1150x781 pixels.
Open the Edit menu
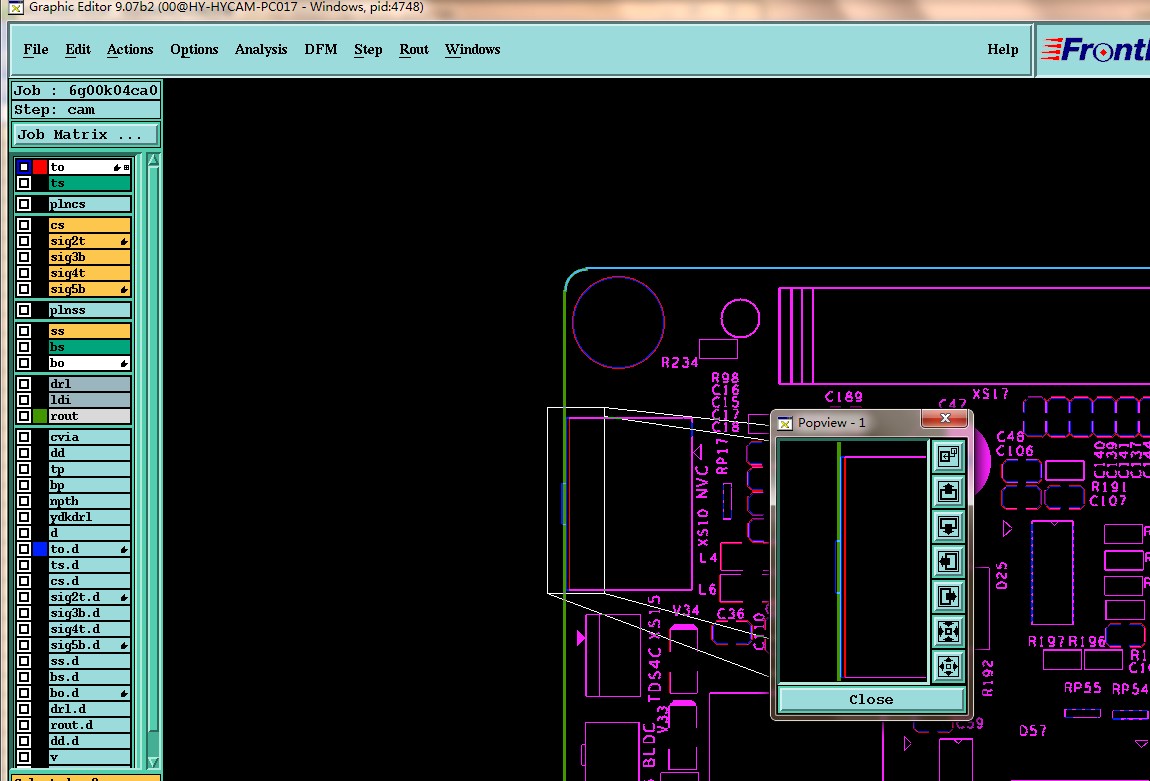pos(78,49)
